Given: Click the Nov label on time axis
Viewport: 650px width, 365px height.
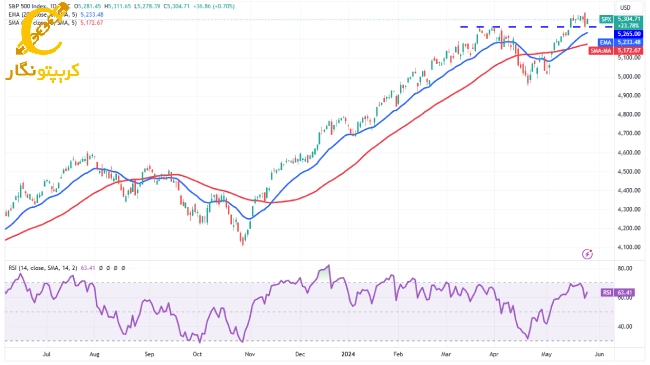Looking at the screenshot, I should (250, 354).
